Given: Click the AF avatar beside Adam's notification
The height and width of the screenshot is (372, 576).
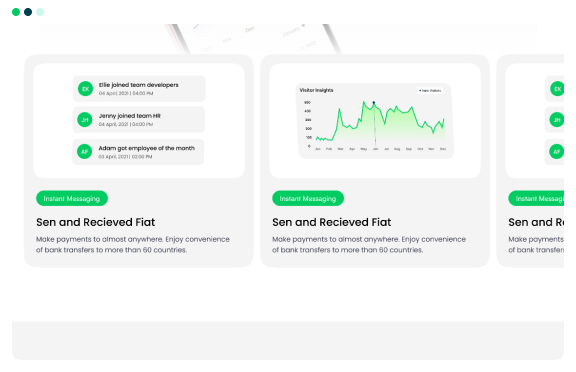Looking at the screenshot, I should pyautogui.click(x=84, y=152).
